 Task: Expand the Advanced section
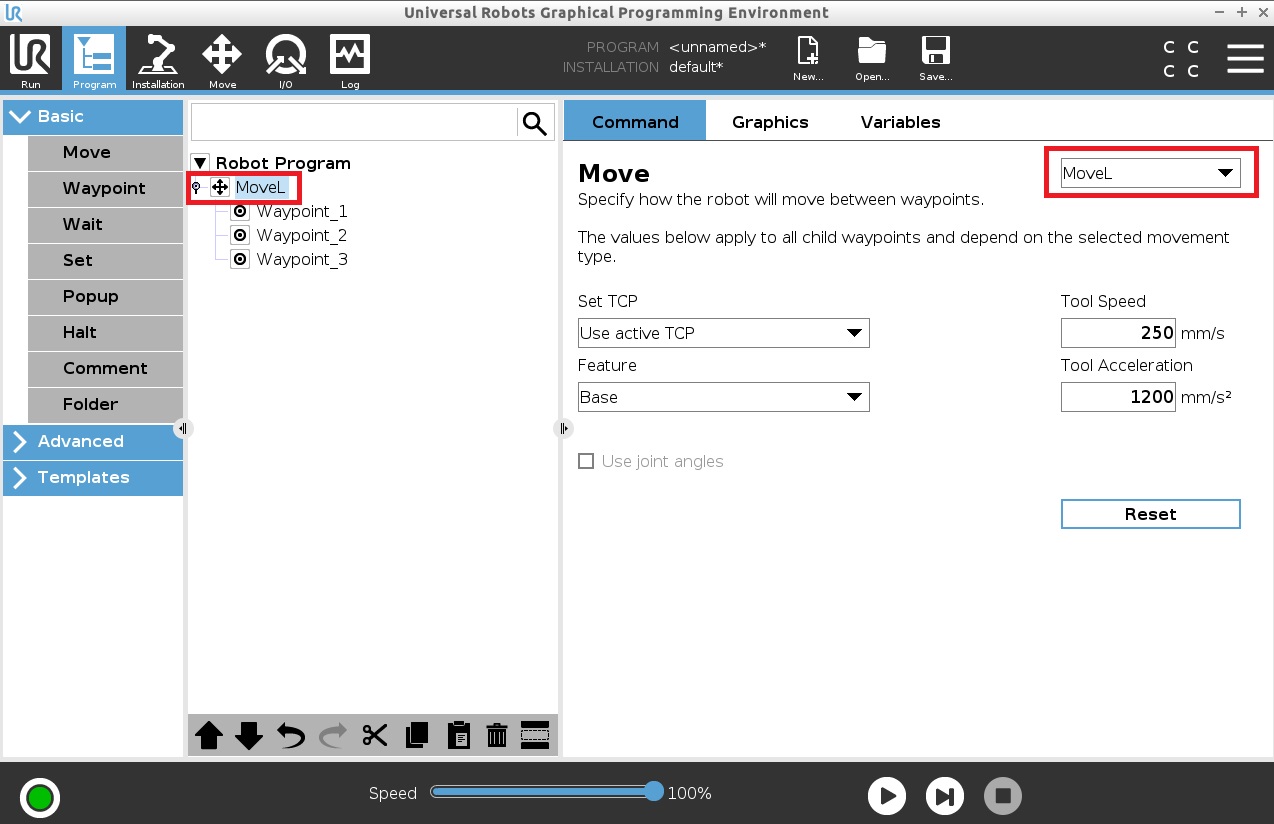point(93,442)
